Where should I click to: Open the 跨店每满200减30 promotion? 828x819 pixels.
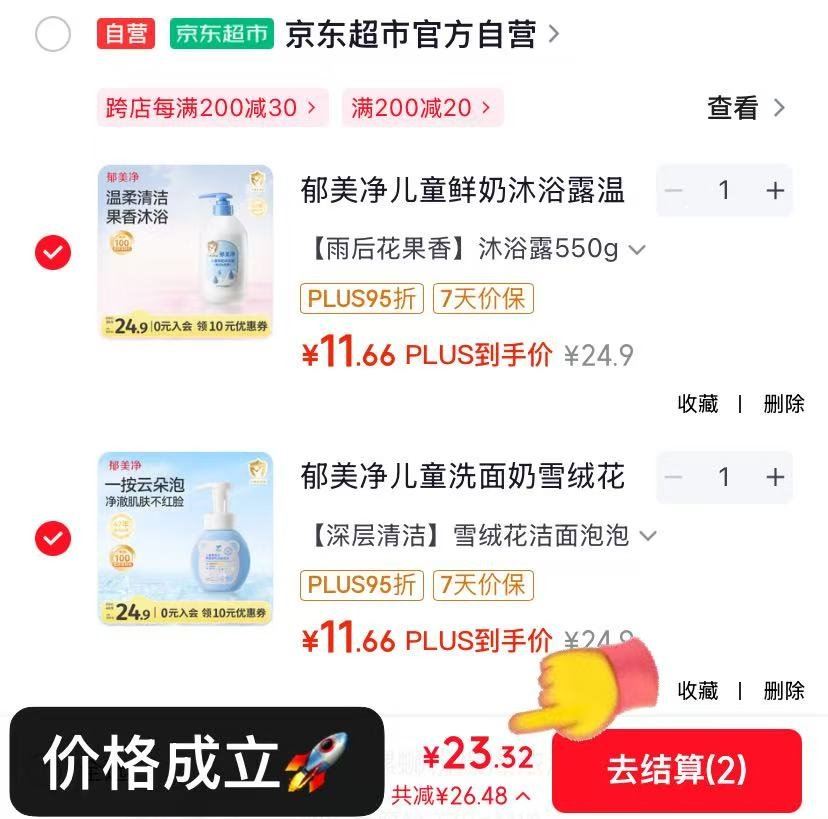(x=212, y=108)
